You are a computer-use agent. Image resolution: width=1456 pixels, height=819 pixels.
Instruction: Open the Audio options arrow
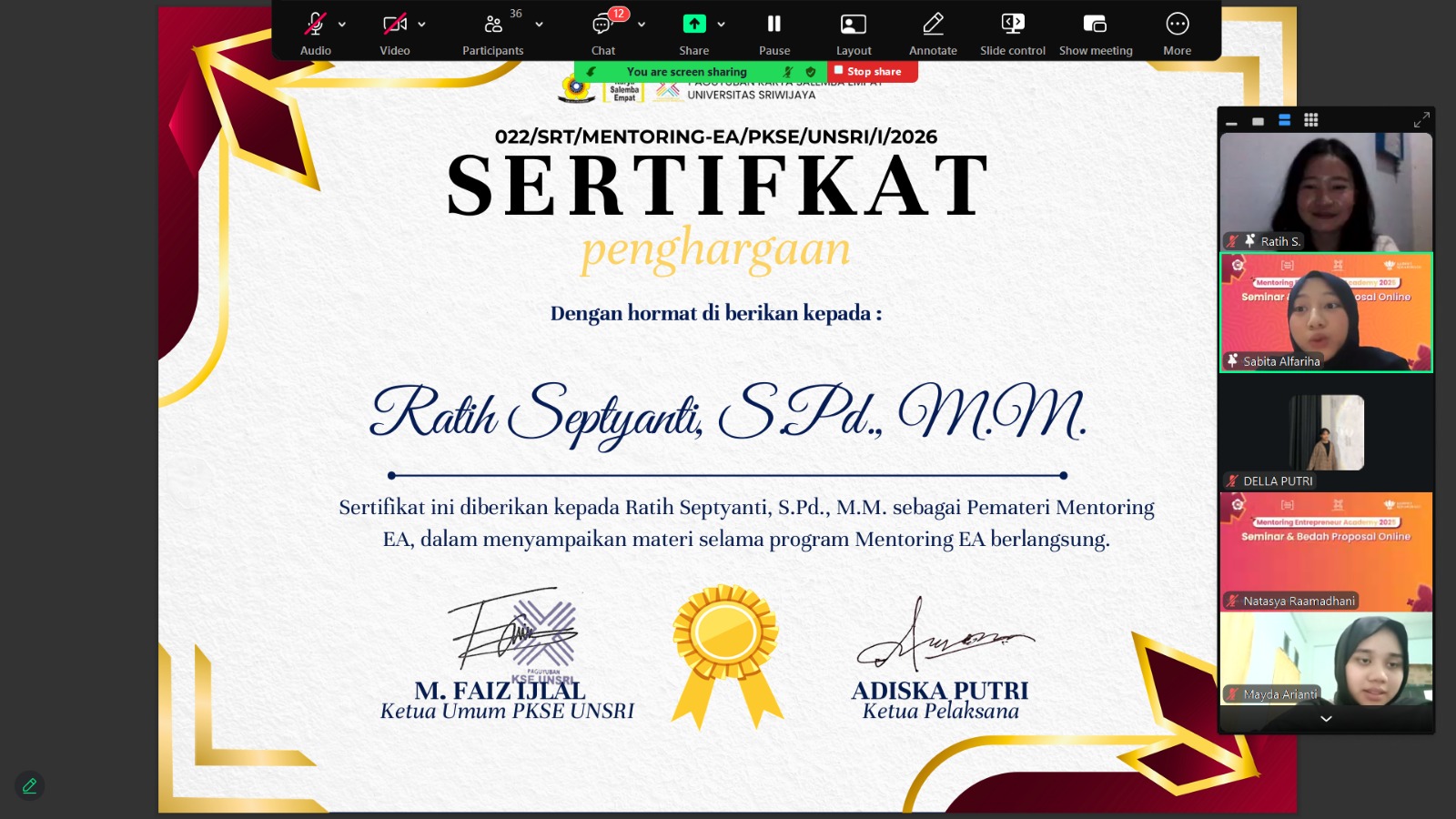tap(342, 25)
